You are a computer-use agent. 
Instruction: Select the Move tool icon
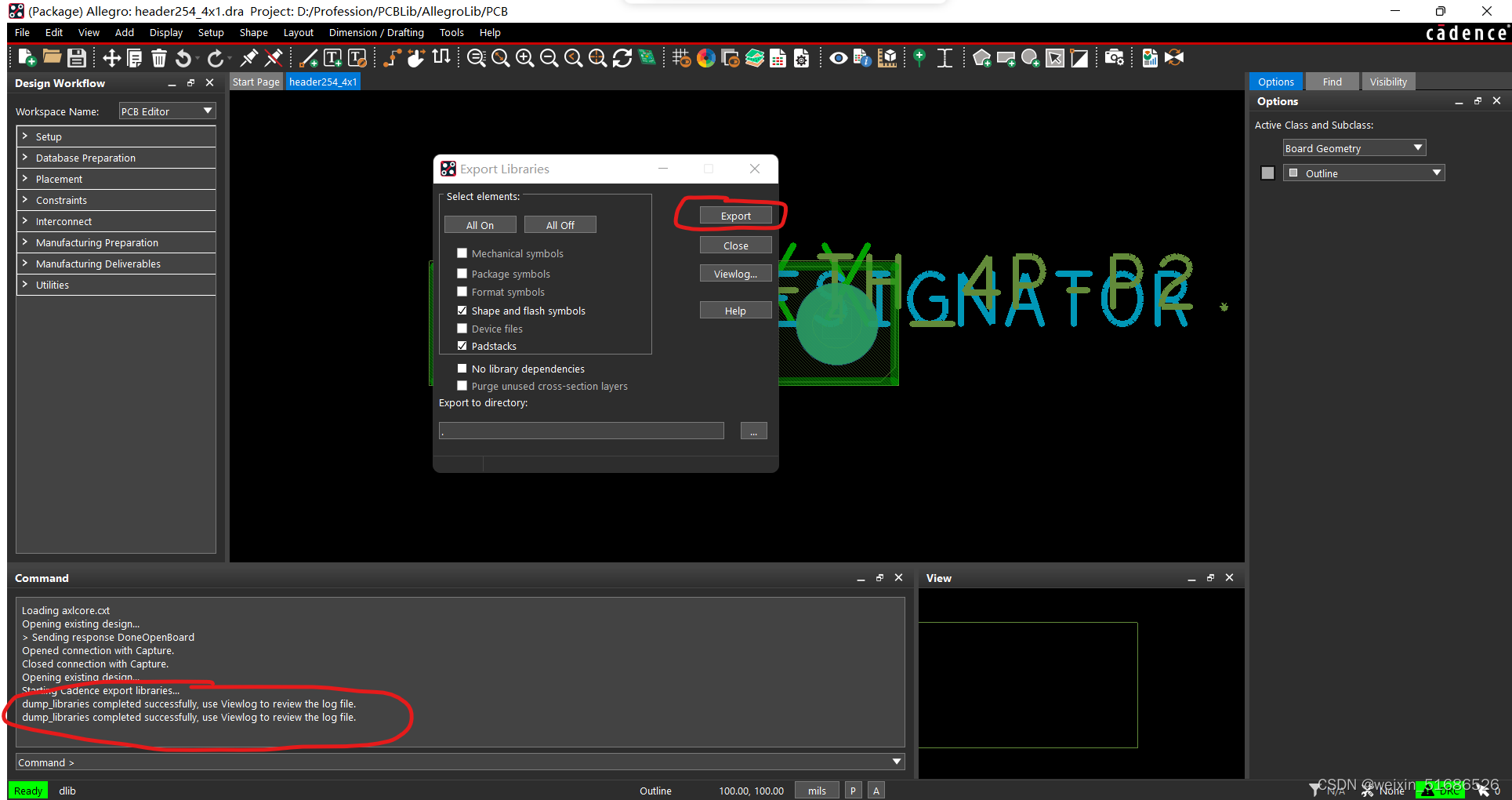click(111, 58)
